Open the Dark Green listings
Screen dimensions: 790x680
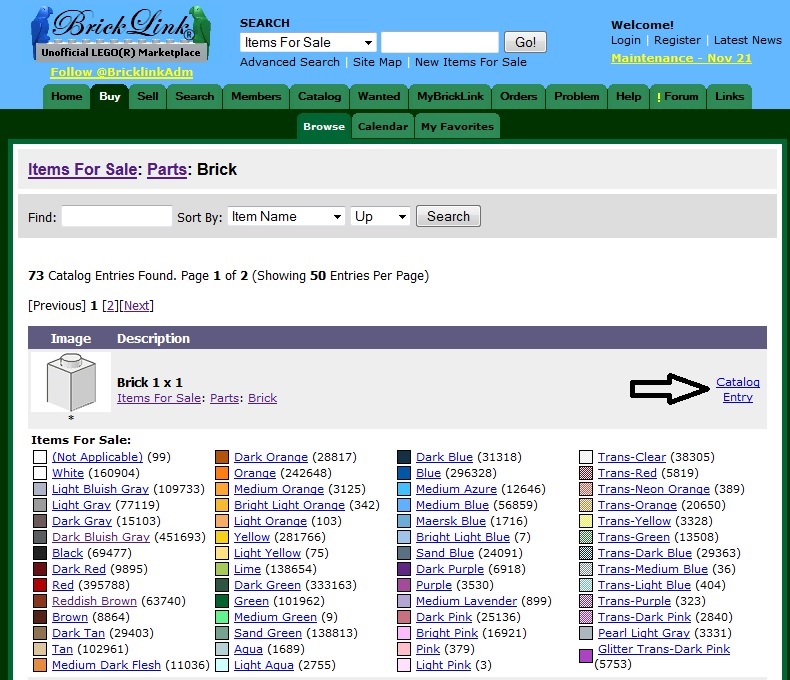tap(267, 585)
